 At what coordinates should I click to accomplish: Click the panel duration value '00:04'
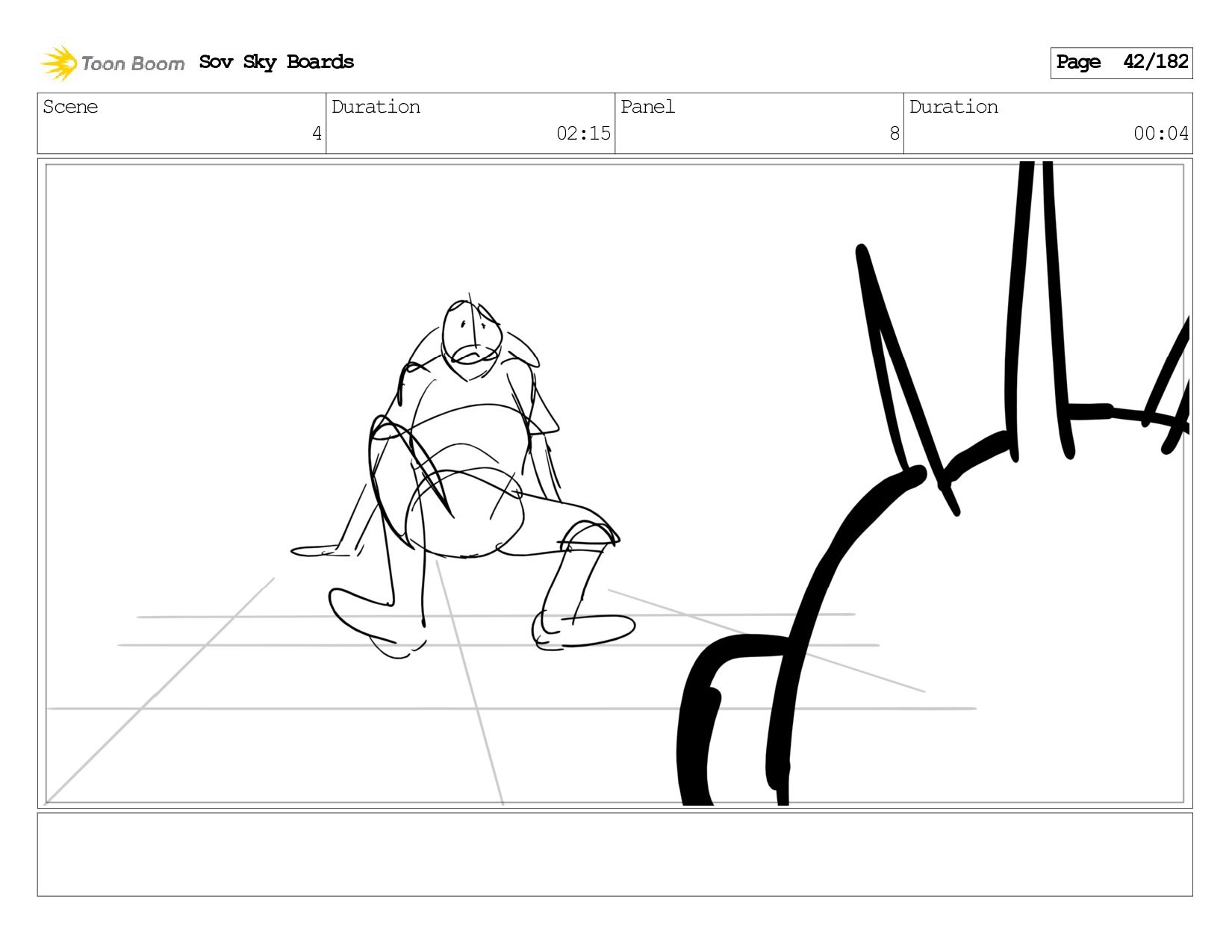point(1161,134)
